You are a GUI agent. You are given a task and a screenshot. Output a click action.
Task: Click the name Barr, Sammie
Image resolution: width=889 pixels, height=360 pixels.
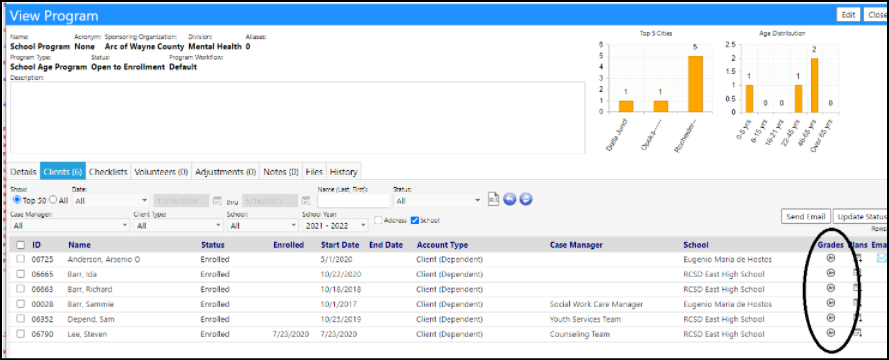point(90,304)
